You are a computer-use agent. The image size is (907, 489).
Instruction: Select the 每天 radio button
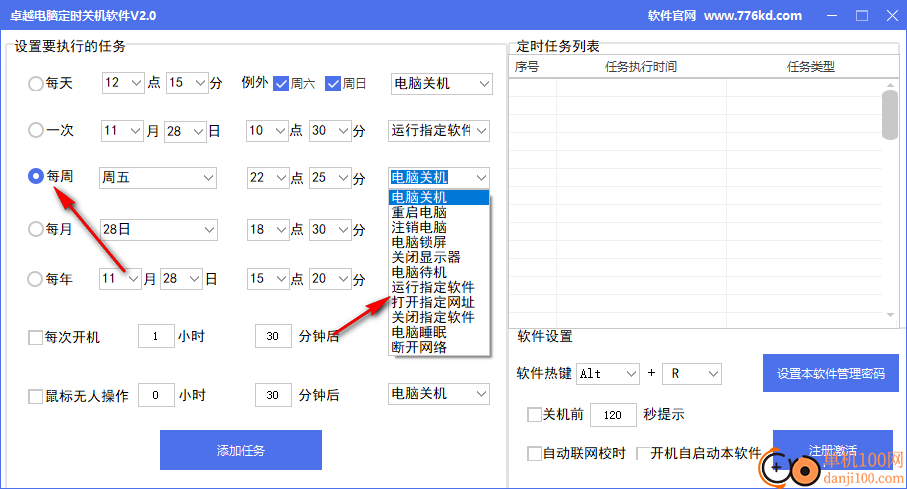36,83
